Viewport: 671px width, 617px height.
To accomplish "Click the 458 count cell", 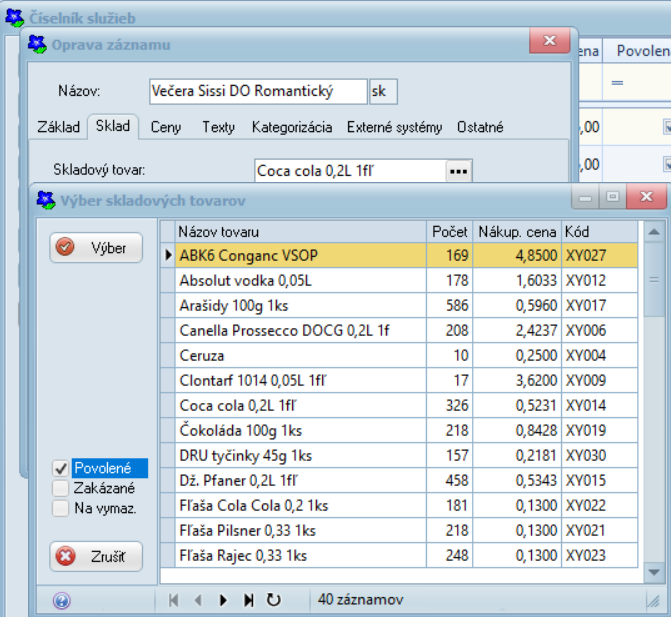I will pos(449,480).
